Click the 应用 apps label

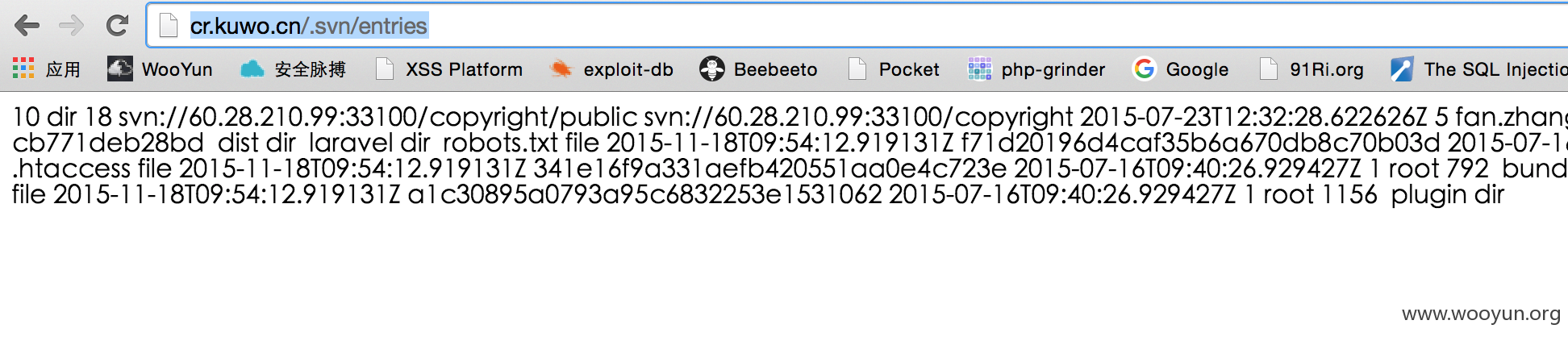[63, 69]
